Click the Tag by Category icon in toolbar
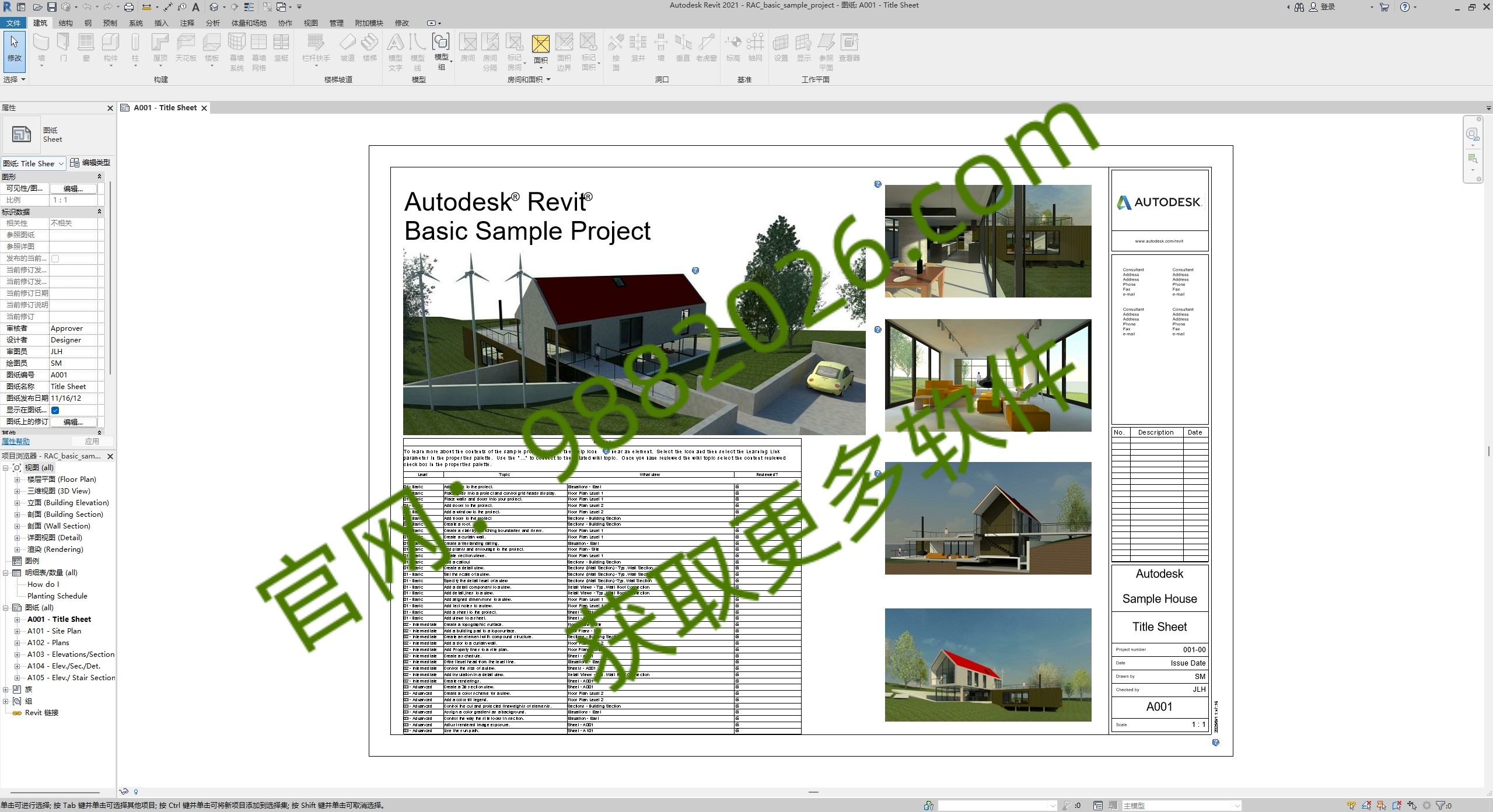The width and height of the screenshot is (1493, 812). click(x=182, y=7)
